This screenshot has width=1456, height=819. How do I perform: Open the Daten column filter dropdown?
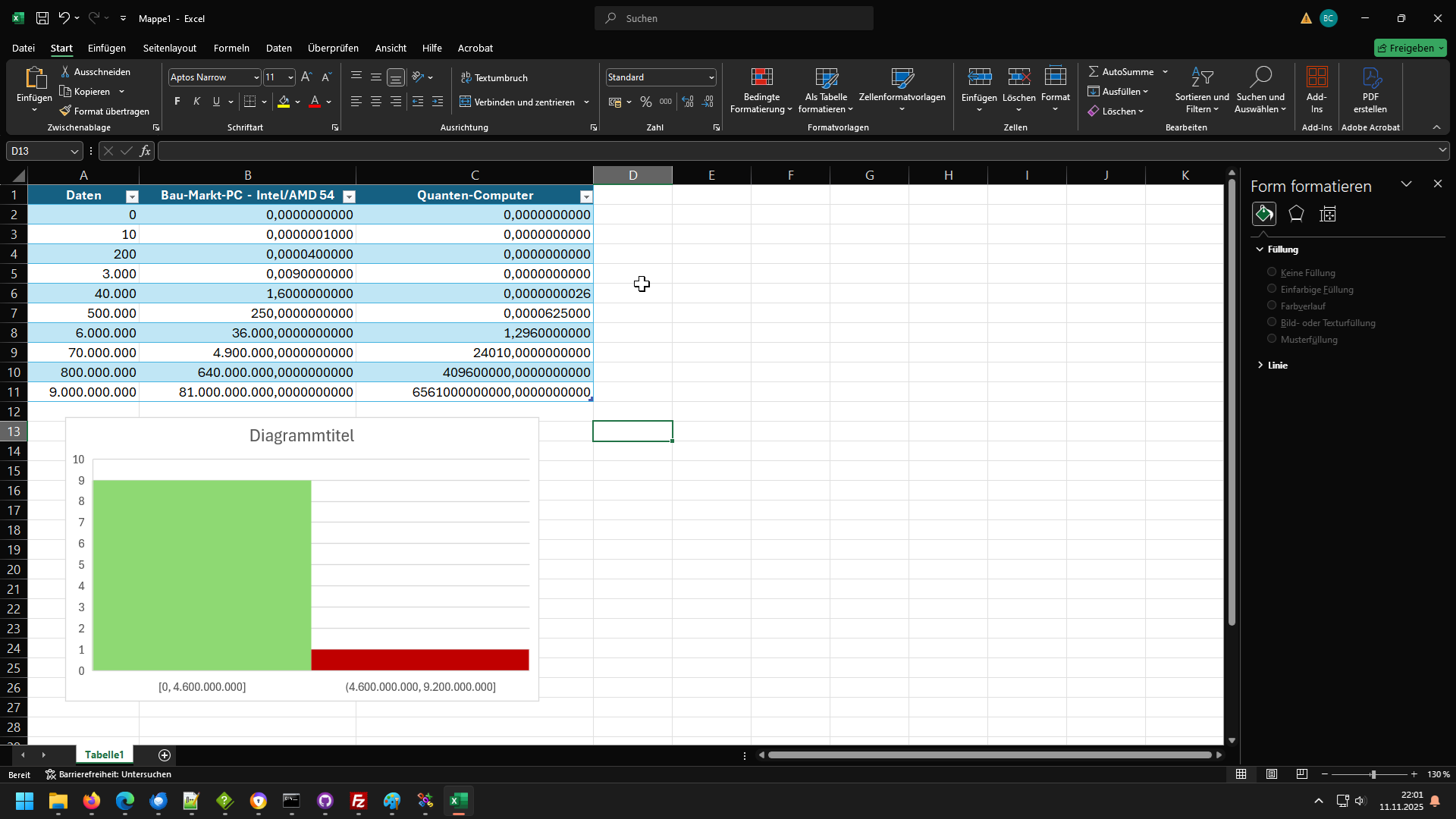click(x=132, y=196)
